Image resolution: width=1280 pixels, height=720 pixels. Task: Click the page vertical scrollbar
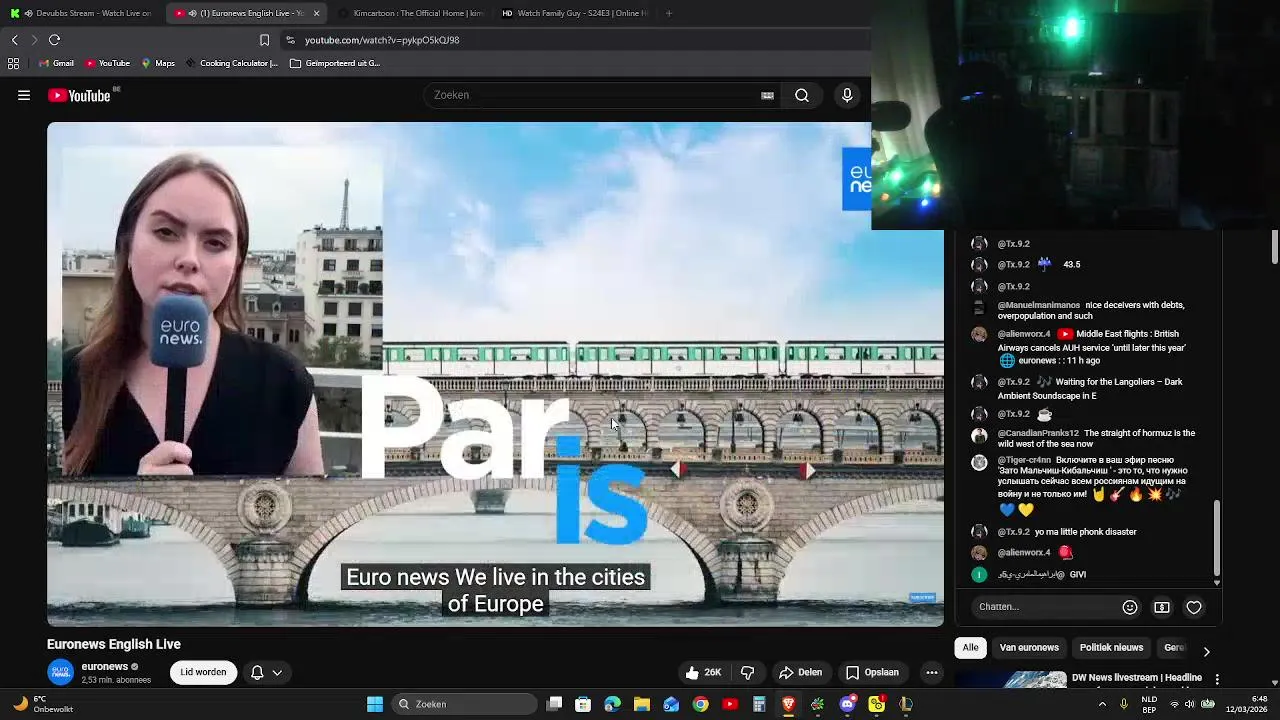[x=1275, y=248]
